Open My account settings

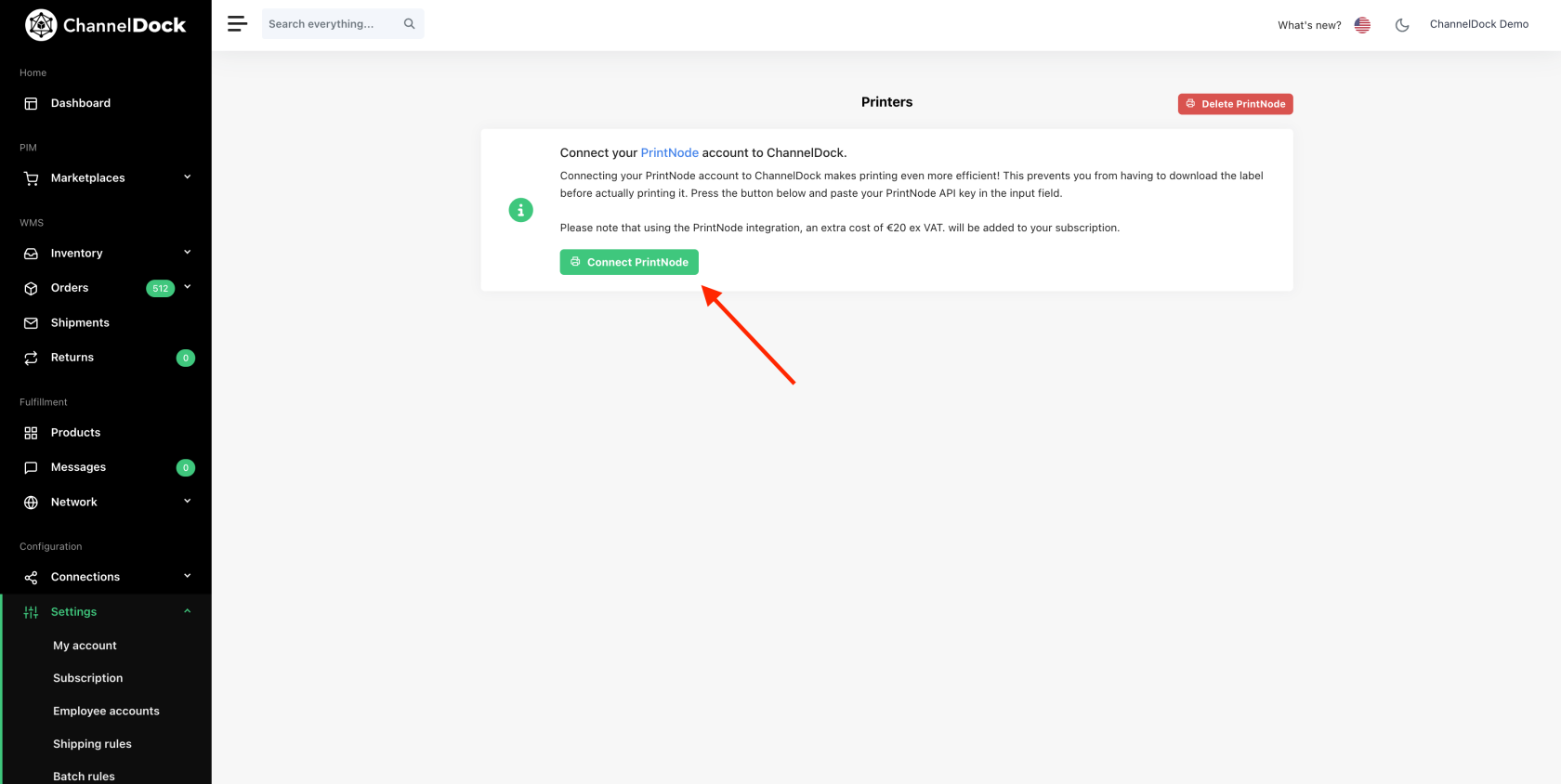85,646
